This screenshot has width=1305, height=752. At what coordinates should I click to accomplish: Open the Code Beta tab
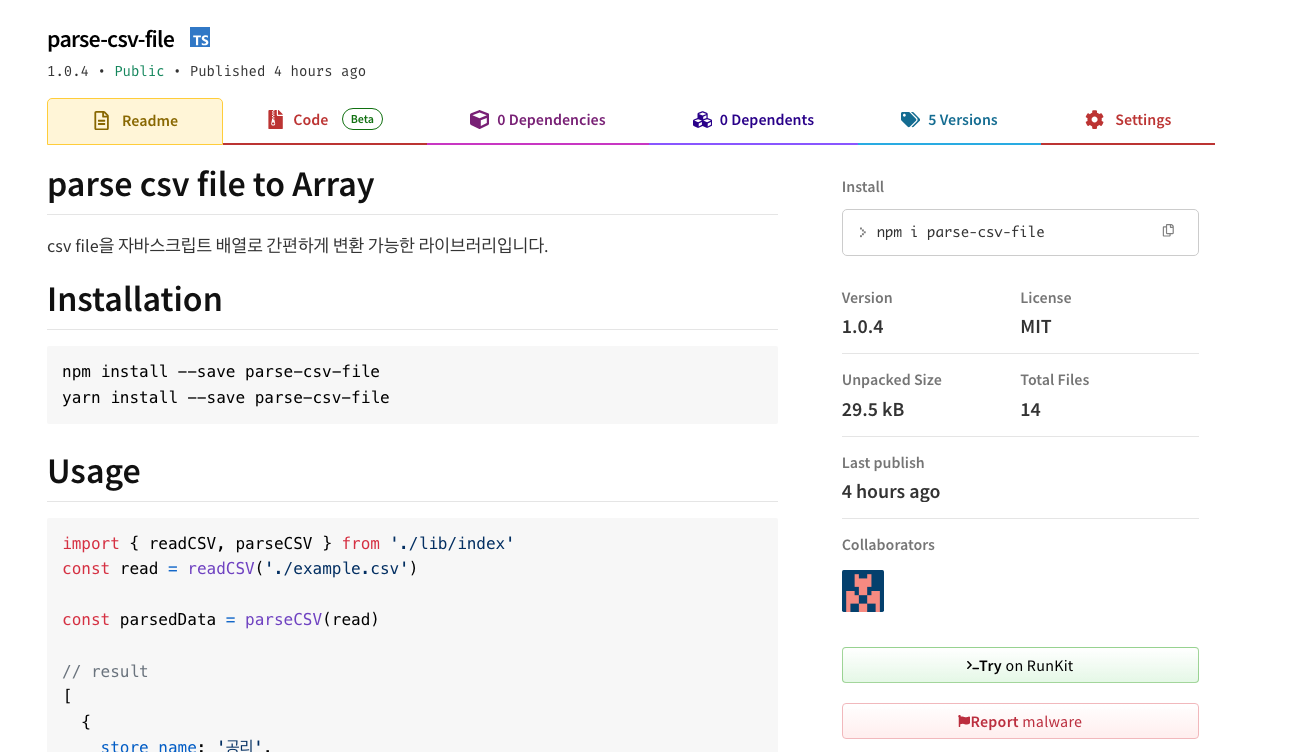tap(325, 120)
